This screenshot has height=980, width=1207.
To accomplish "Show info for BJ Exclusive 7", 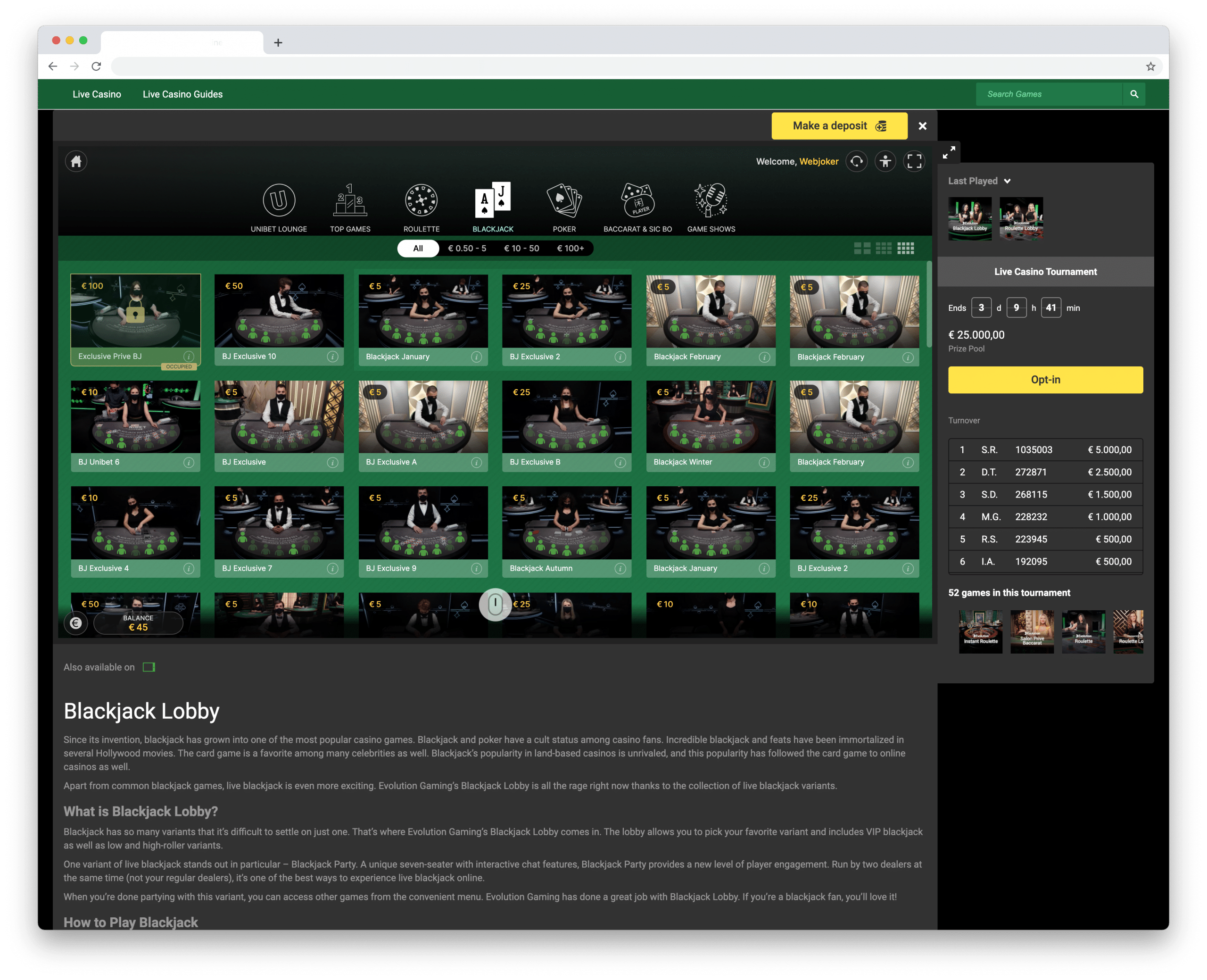I will tap(332, 568).
